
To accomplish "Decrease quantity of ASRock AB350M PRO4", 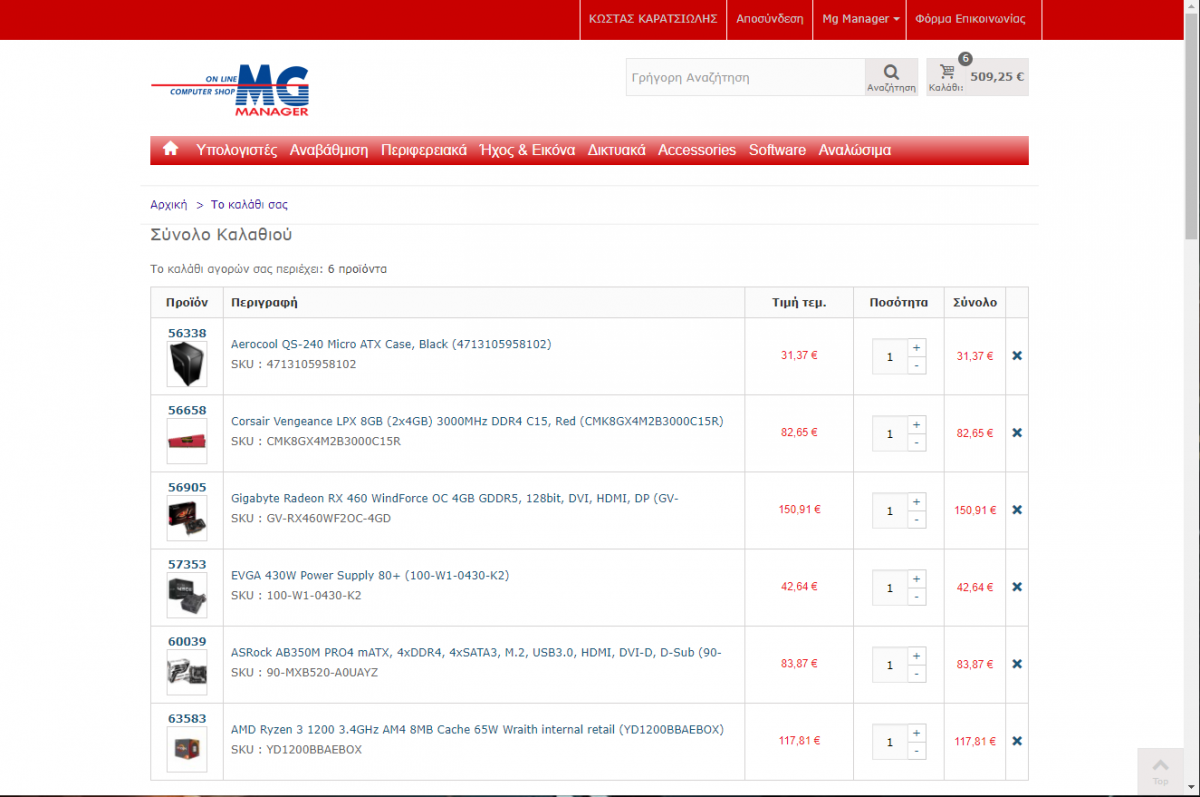I will tap(916, 673).
